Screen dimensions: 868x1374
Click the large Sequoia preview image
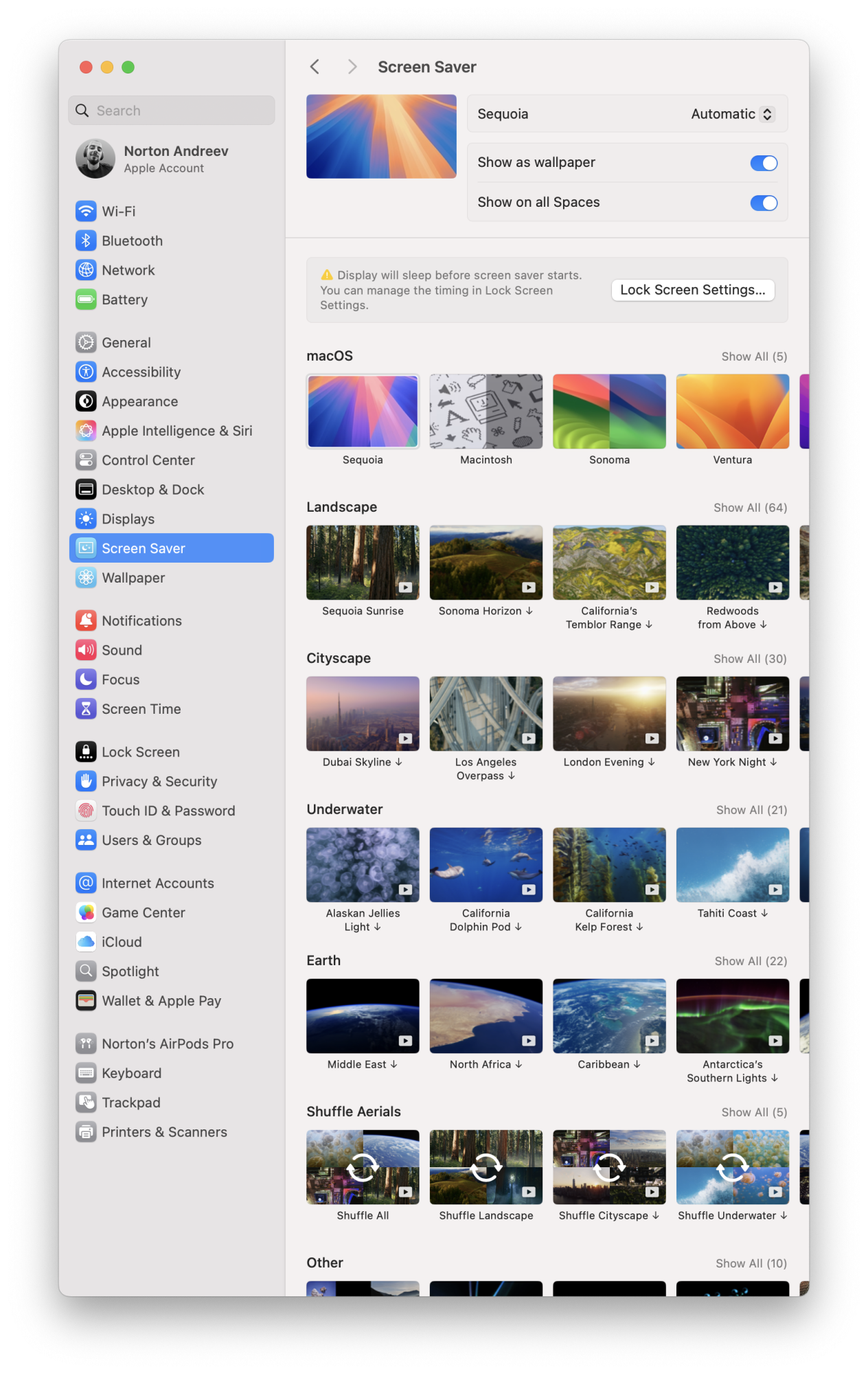(x=381, y=137)
